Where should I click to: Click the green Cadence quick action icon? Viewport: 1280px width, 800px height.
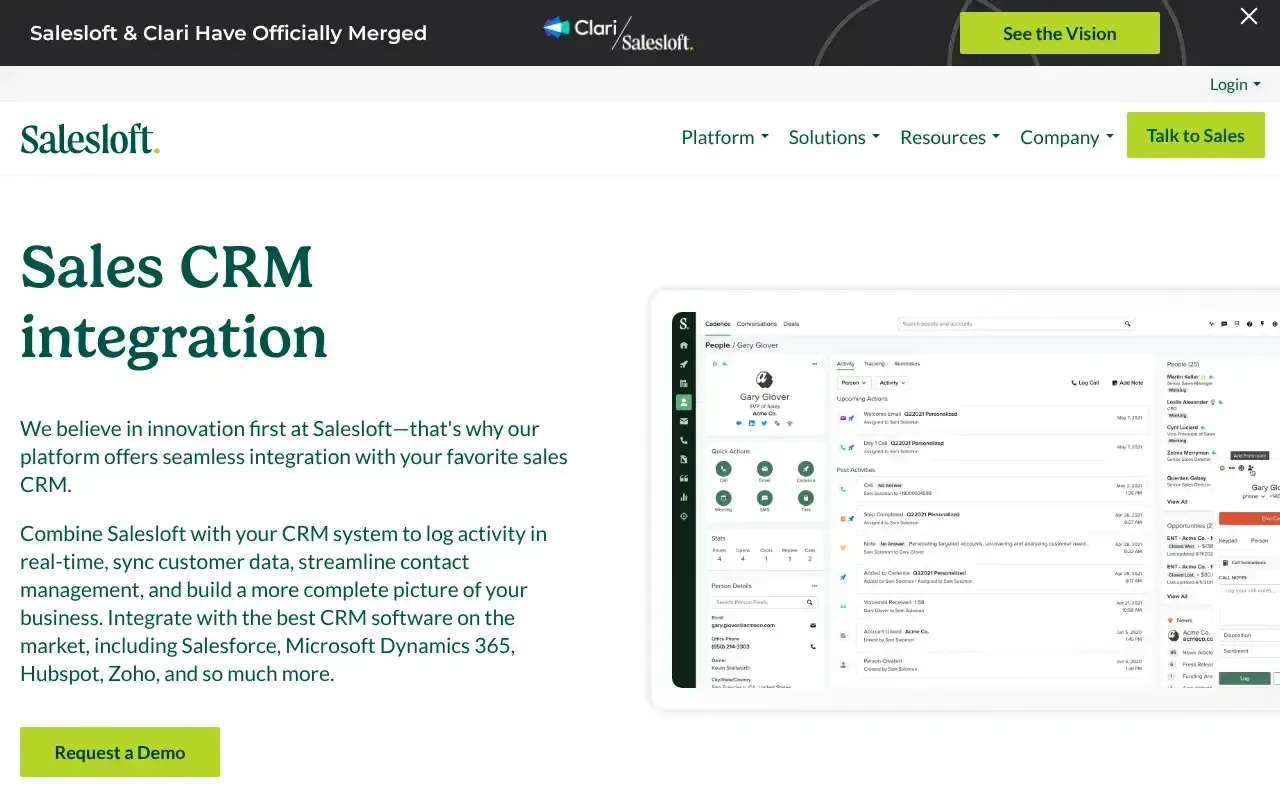click(x=806, y=468)
